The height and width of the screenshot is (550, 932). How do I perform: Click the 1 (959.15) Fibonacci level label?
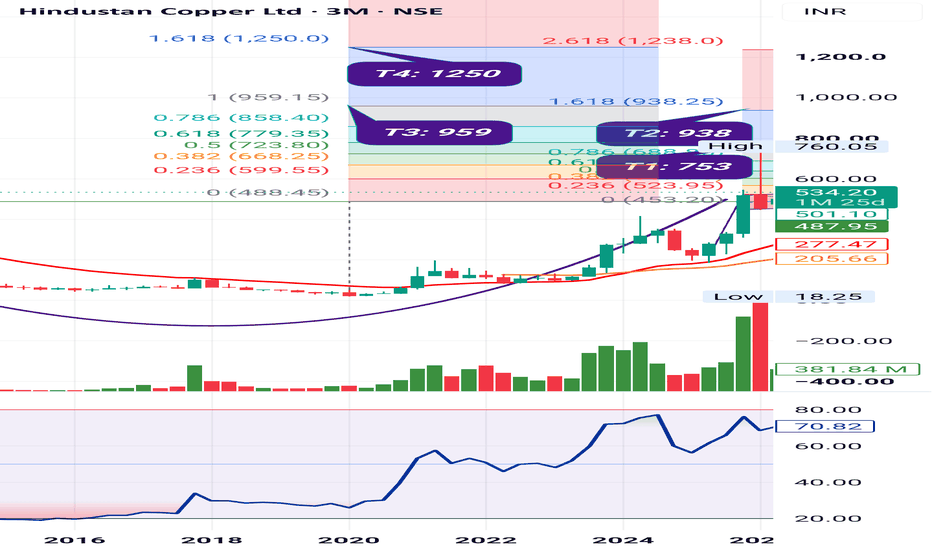coord(267,97)
